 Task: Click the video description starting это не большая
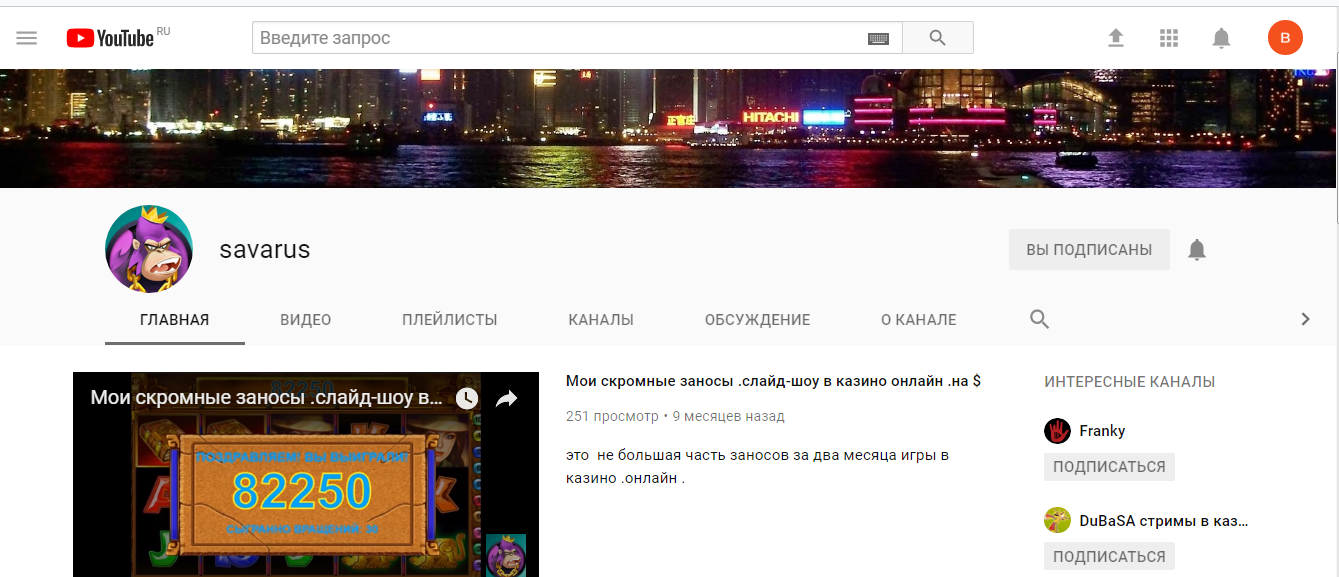[757, 467]
